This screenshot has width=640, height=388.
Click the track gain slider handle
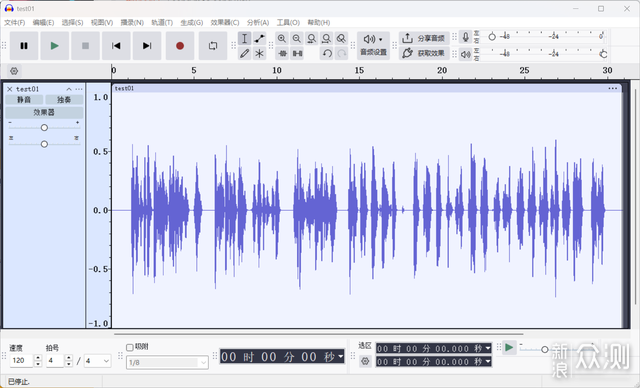(x=44, y=128)
